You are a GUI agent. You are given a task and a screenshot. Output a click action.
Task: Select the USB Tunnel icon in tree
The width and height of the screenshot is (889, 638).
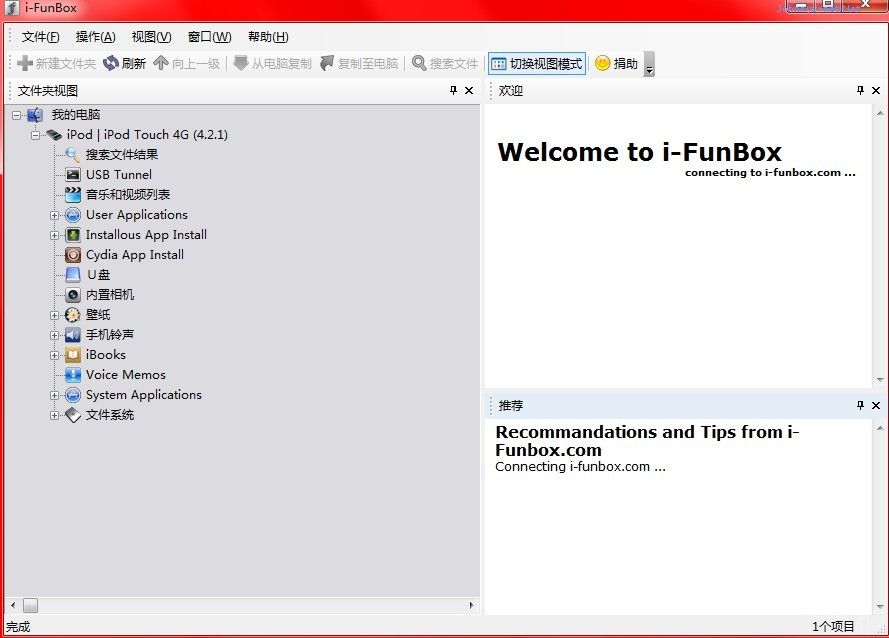coord(72,175)
